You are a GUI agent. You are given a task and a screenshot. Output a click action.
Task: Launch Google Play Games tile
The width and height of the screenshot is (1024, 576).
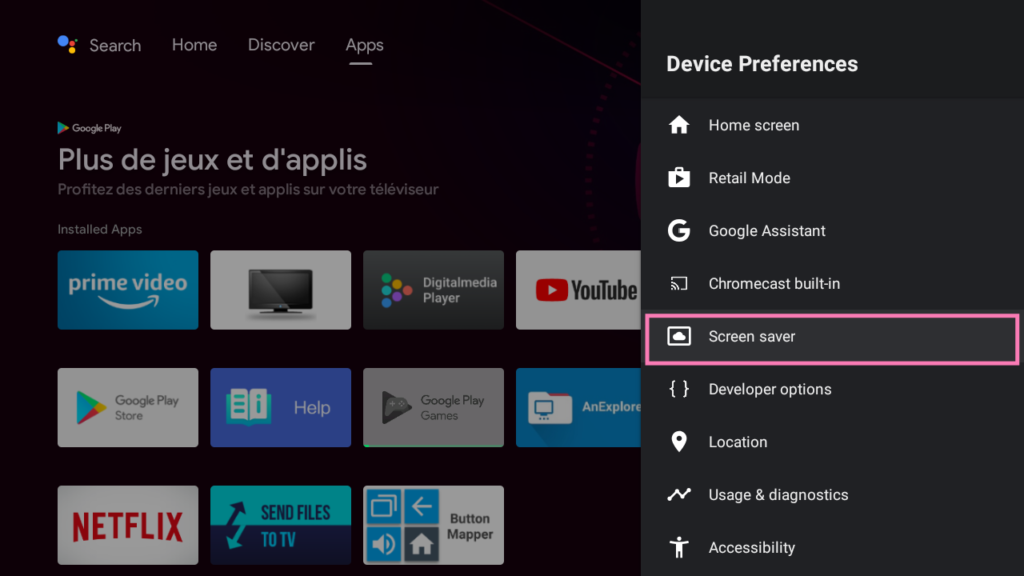coord(434,408)
